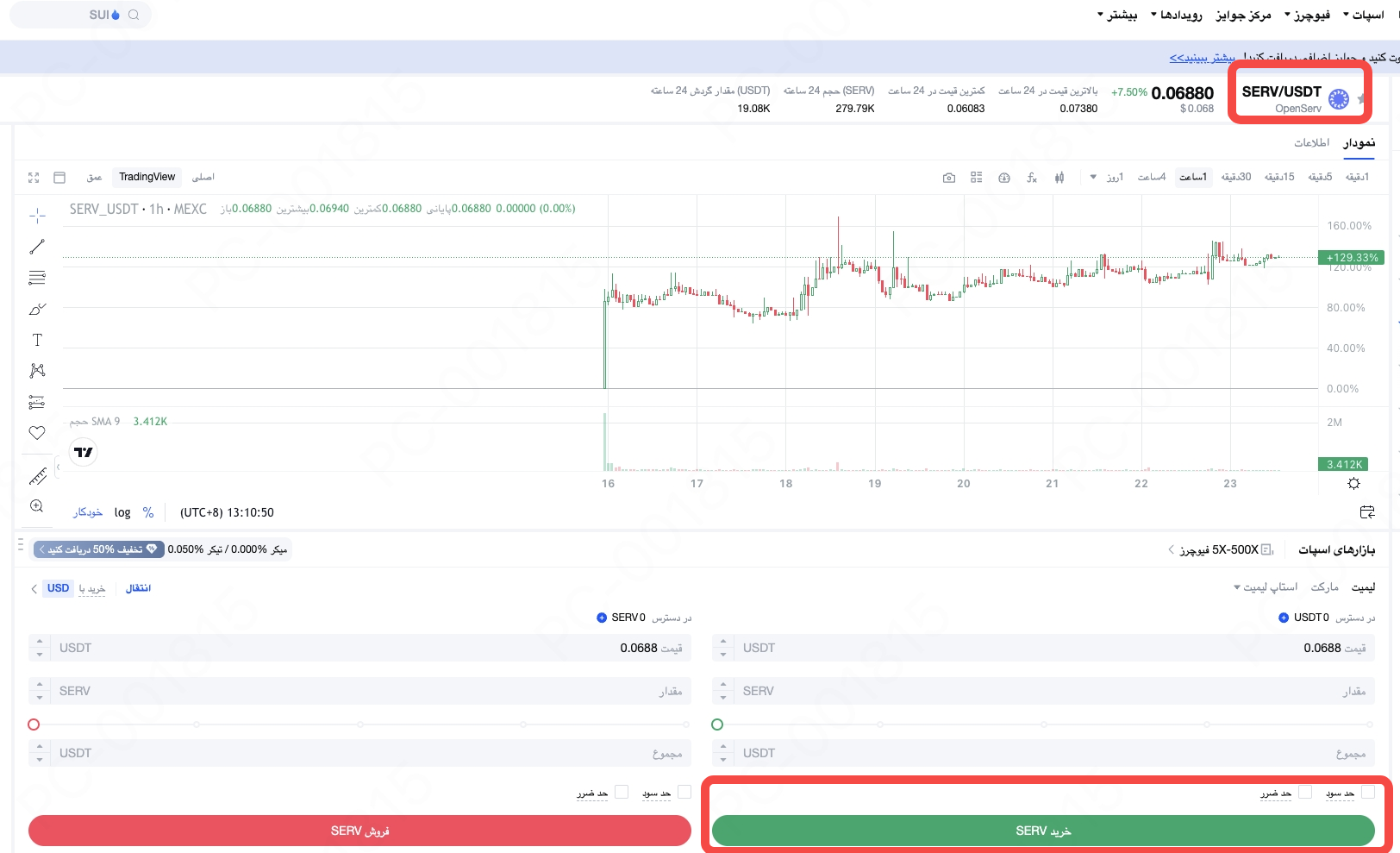Activate the zoom-in magnifier tool
Viewport: 1400px width, 853px height.
[37, 506]
